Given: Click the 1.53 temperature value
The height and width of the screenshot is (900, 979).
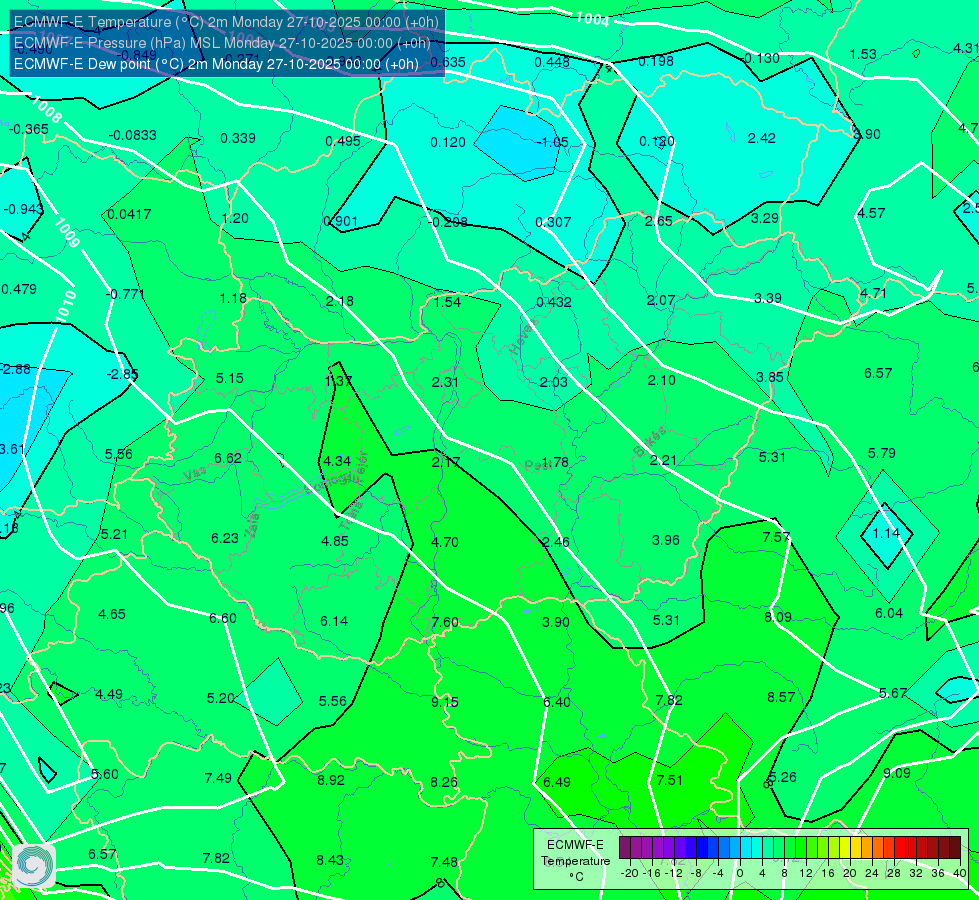Looking at the screenshot, I should click(x=863, y=54).
